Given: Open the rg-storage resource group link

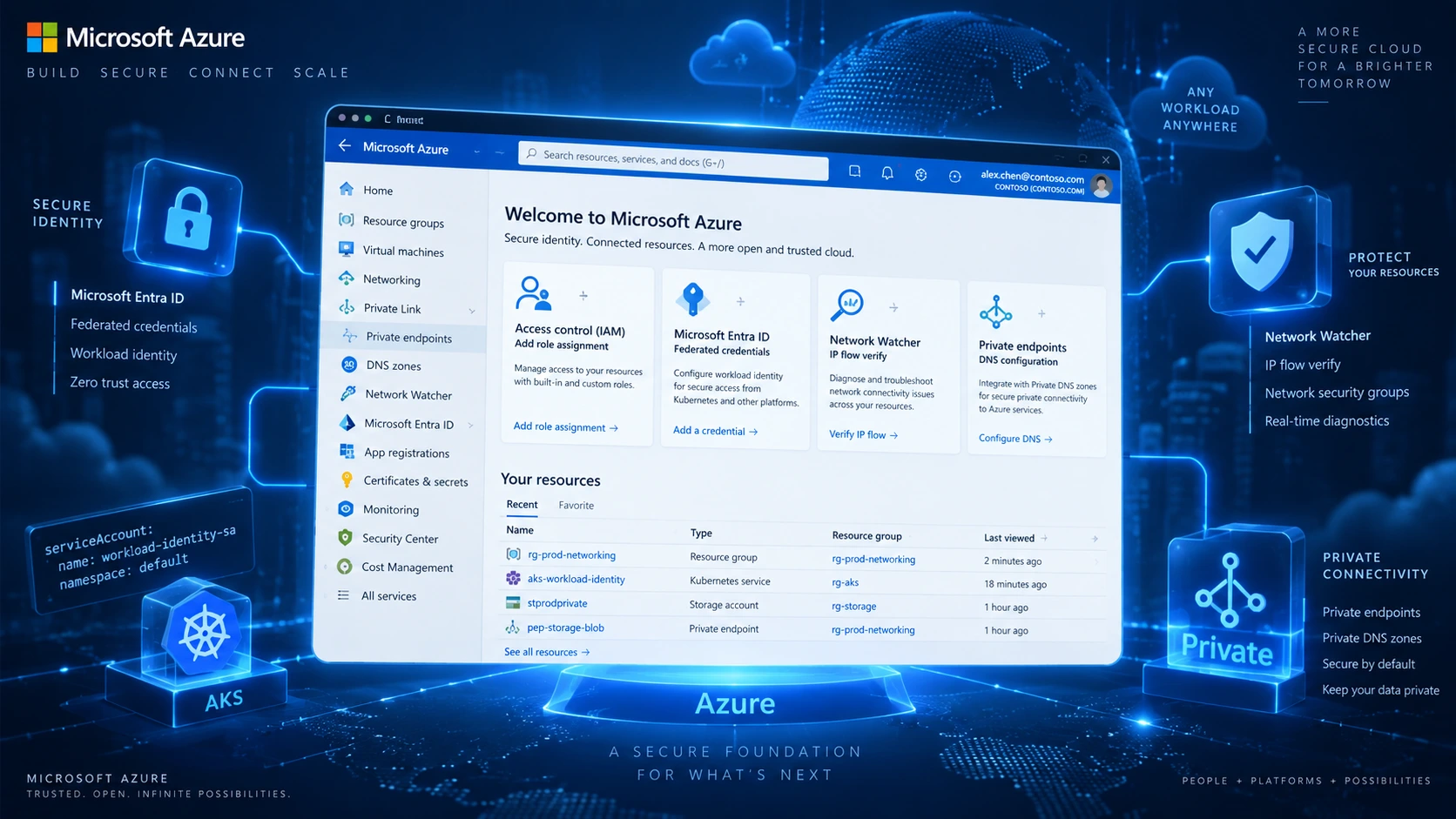Looking at the screenshot, I should 854,607.
